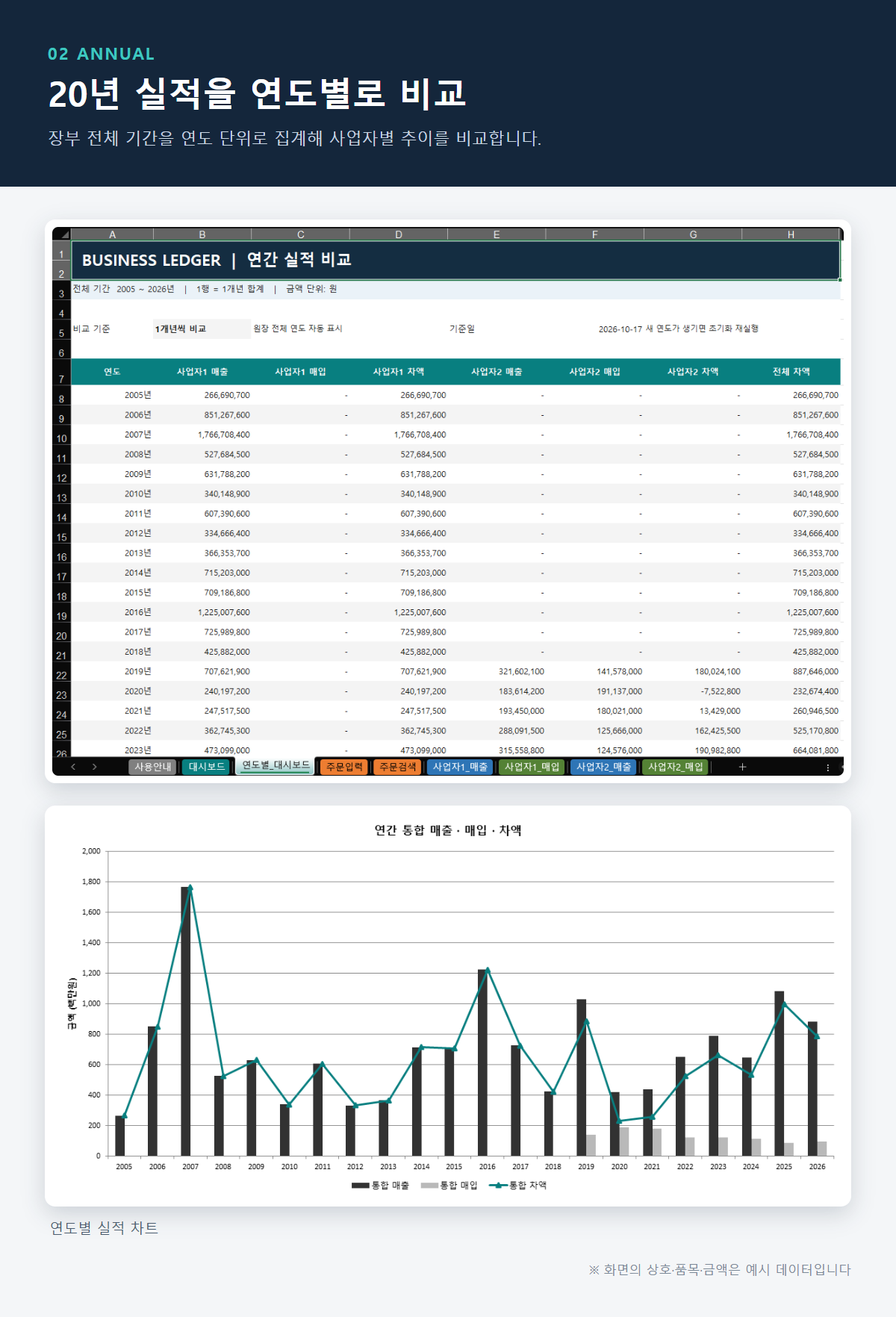Click the 2007년 year cell
The height and width of the screenshot is (1317, 896).
point(112,435)
